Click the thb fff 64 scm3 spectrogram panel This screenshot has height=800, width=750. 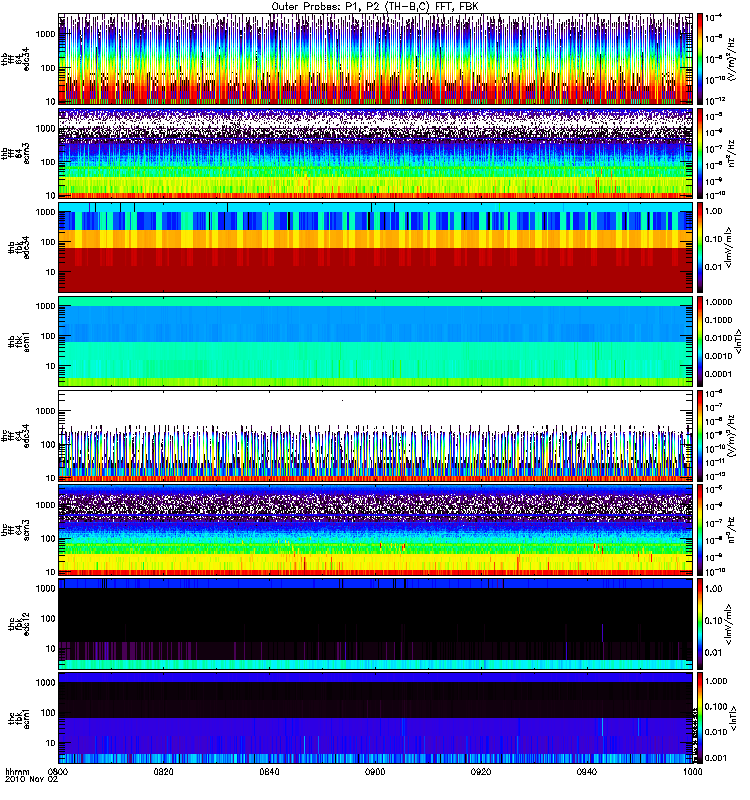point(376,153)
